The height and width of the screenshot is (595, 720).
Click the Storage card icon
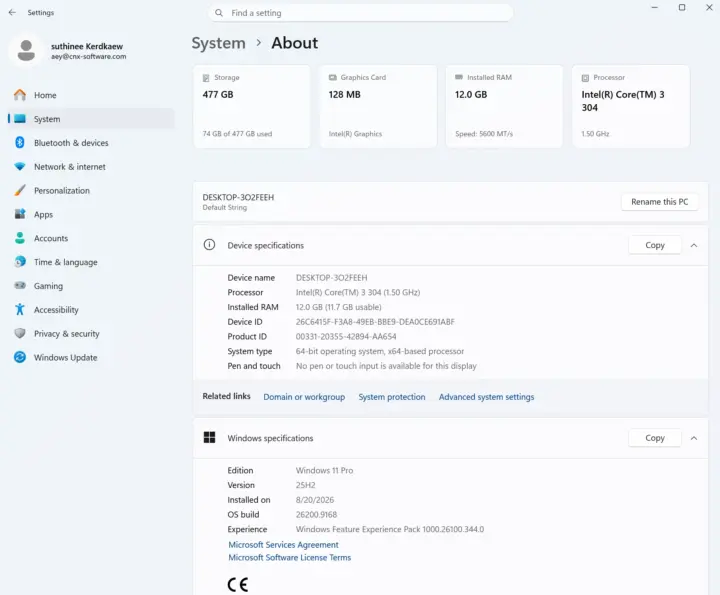point(206,78)
